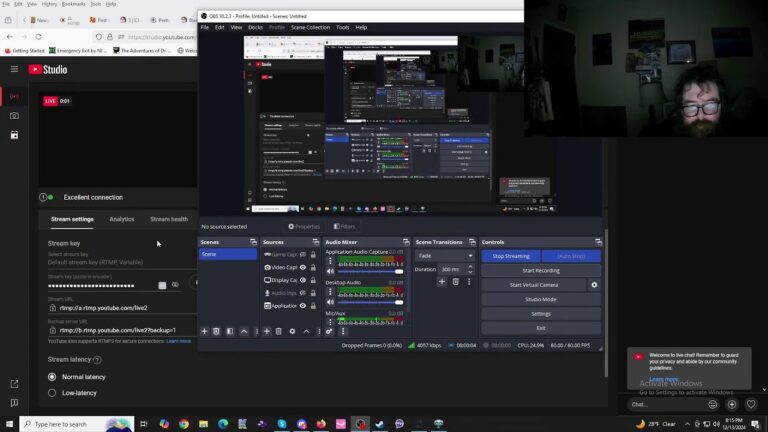Open Virtual Camera settings gear icon

tap(594, 285)
